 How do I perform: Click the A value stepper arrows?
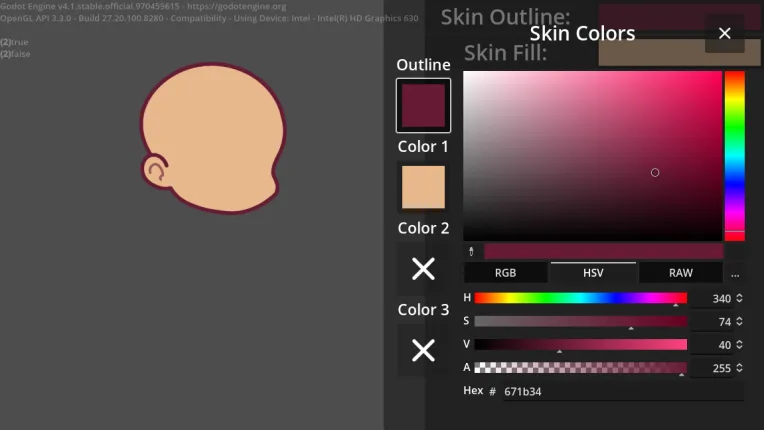[x=739, y=368]
